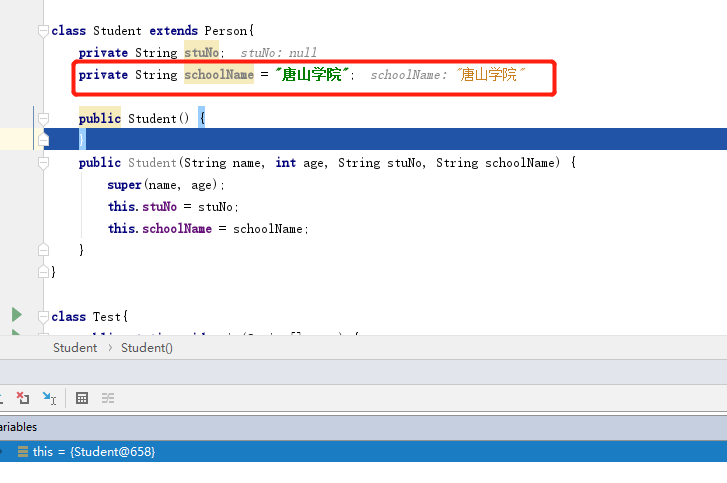
Task: Click green run gutter icon beside class Test
Action: tap(17, 315)
